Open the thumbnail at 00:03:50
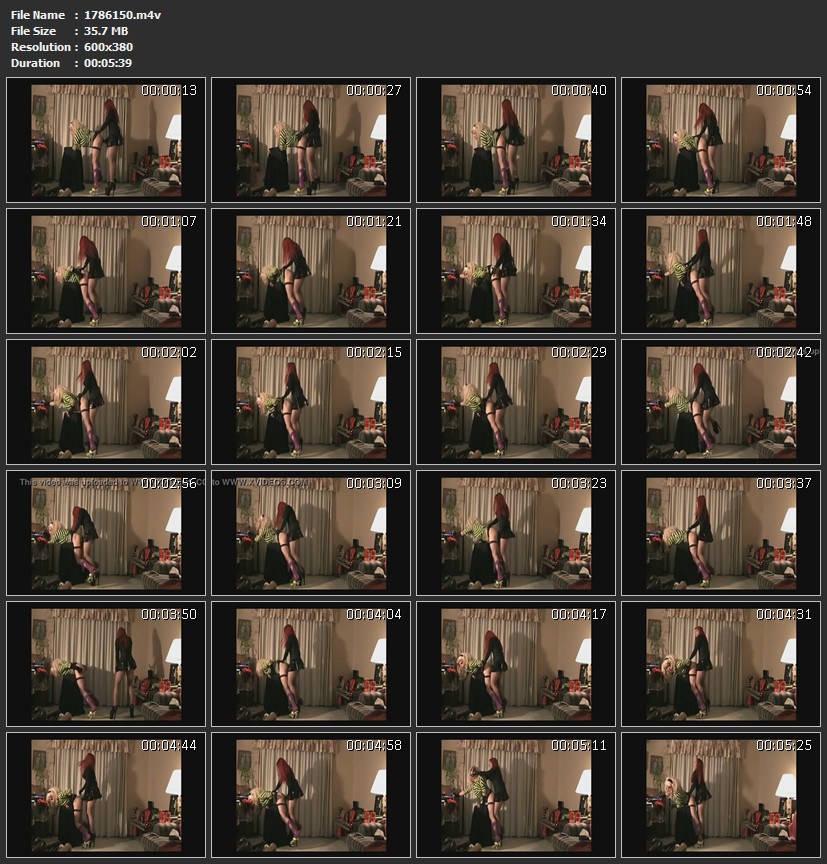827x864 pixels. [106, 663]
